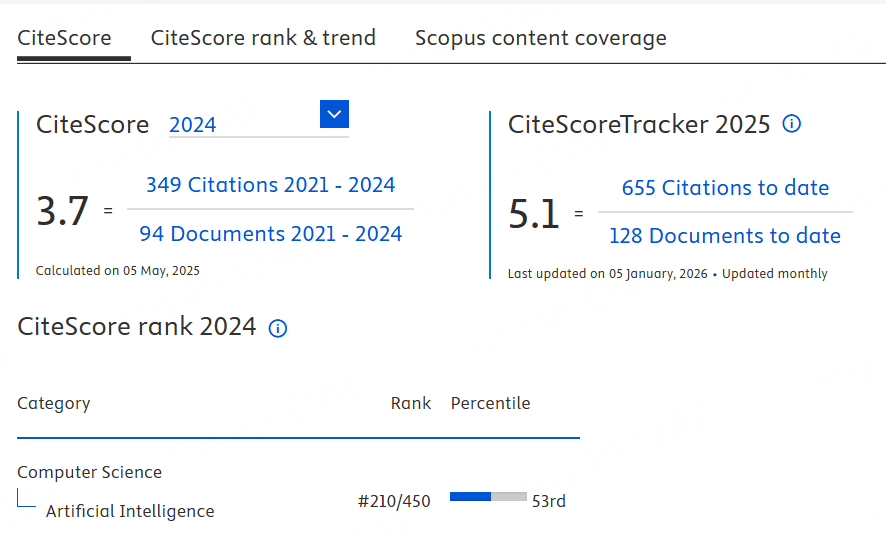Click the 53rd percentile label

click(549, 501)
